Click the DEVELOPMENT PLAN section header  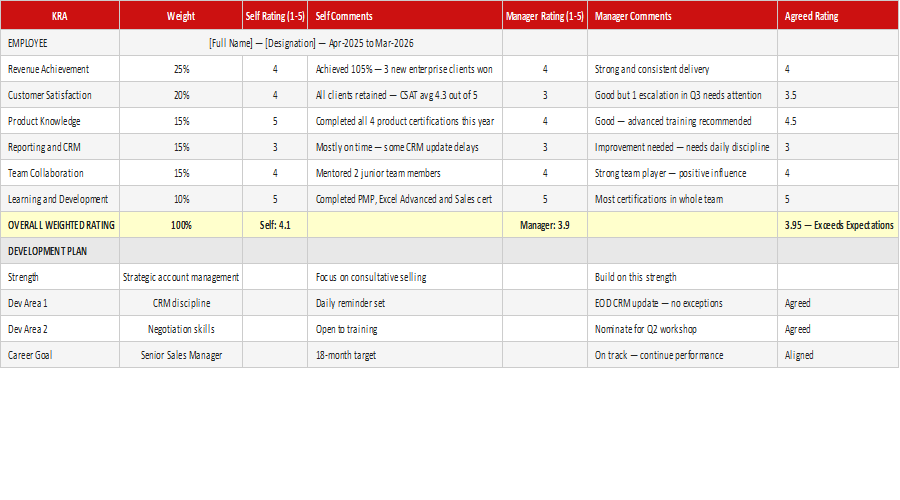coord(60,251)
